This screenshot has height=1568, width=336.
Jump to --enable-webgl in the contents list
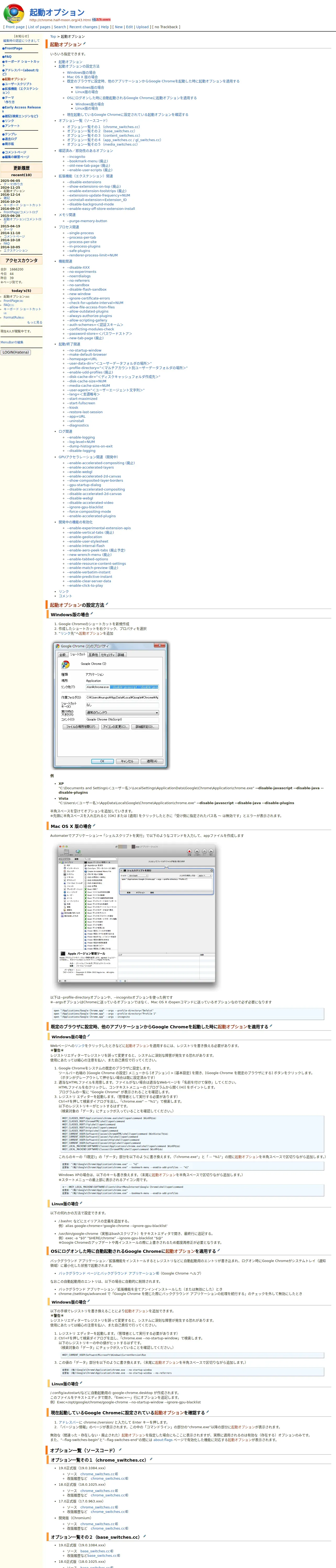(80, 472)
